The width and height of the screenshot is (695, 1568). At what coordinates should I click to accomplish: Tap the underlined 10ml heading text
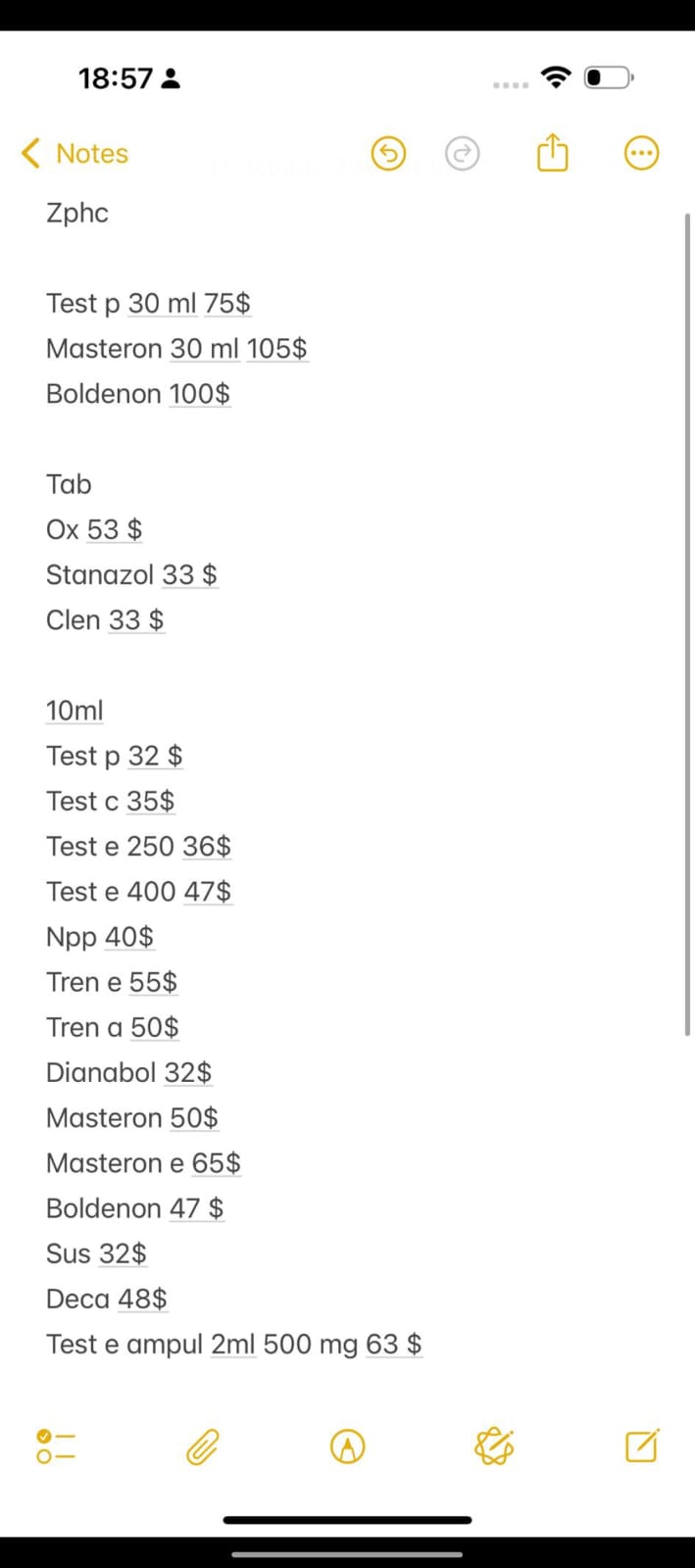pos(74,710)
